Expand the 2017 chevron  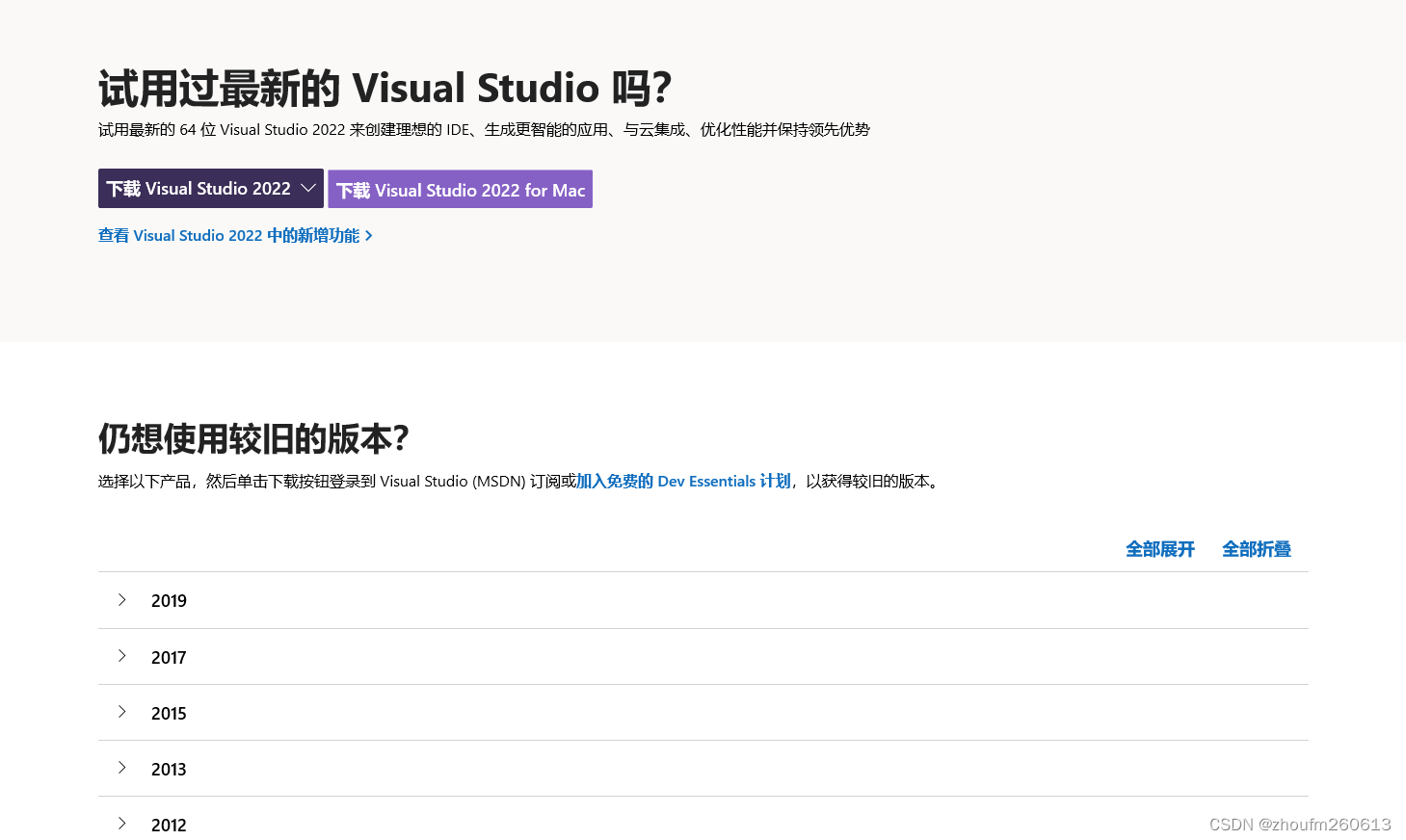(122, 656)
